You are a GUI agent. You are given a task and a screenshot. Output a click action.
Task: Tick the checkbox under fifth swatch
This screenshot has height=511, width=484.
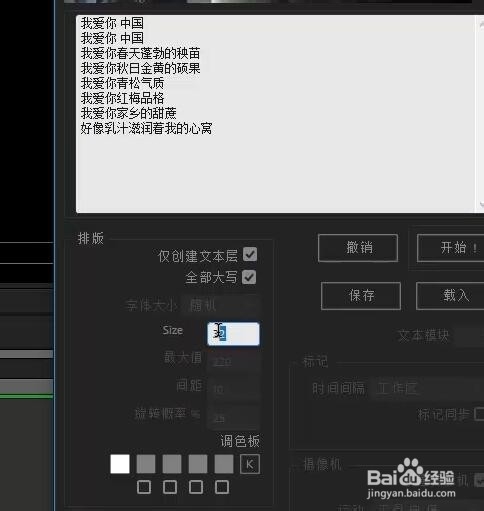click(222, 487)
